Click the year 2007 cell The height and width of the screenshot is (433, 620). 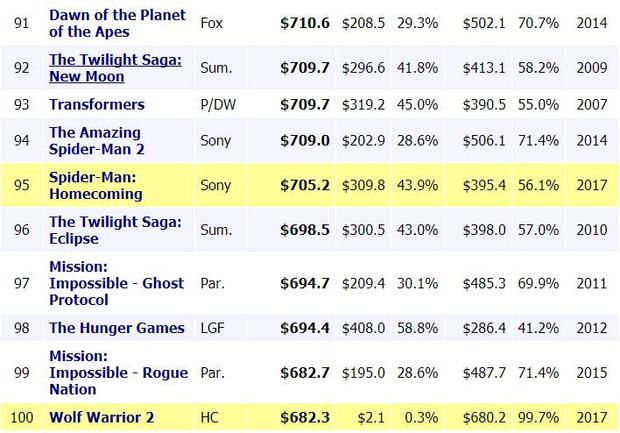590,105
